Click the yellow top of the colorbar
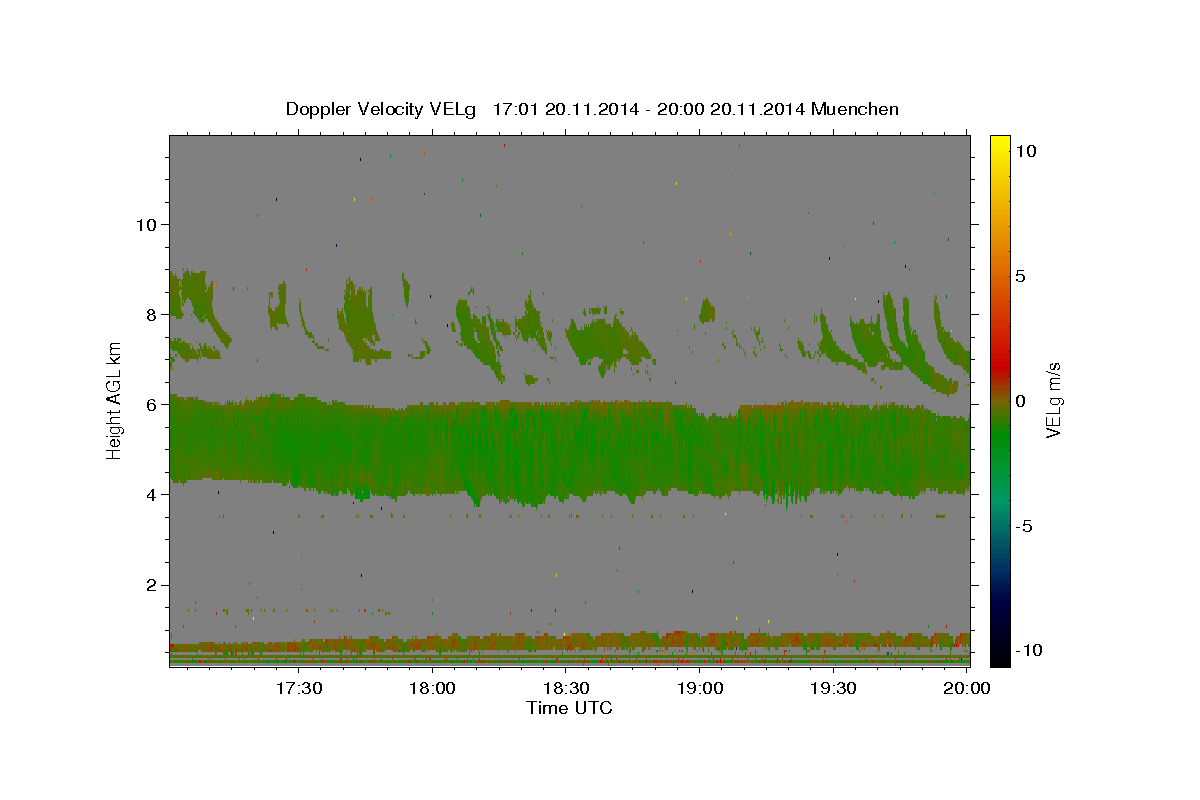The width and height of the screenshot is (1200, 800). (1000, 145)
